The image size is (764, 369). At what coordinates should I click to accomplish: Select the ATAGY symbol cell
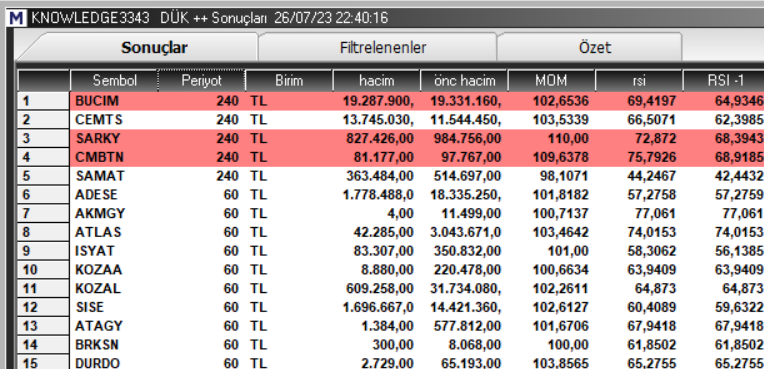pyautogui.click(x=99, y=326)
